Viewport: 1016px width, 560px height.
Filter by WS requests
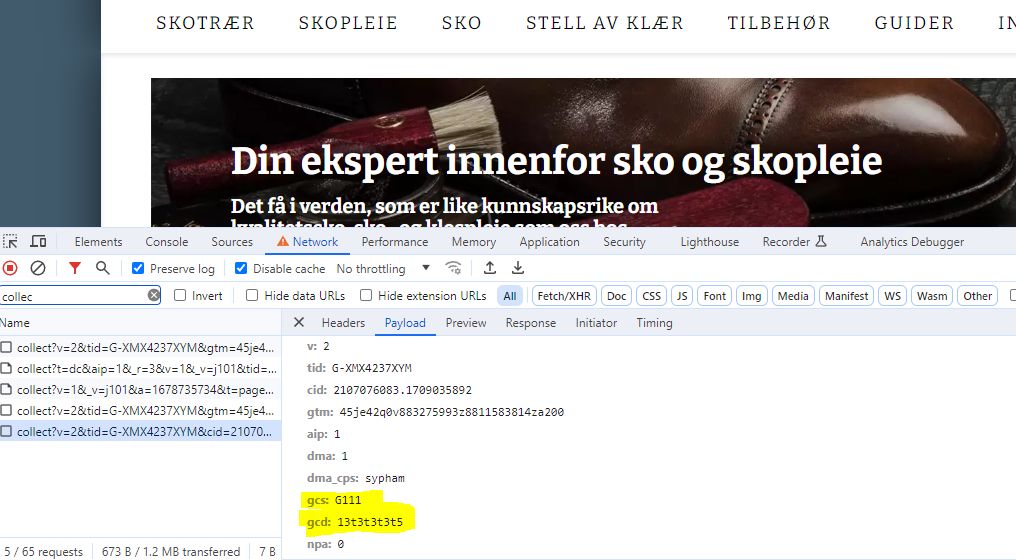(892, 296)
